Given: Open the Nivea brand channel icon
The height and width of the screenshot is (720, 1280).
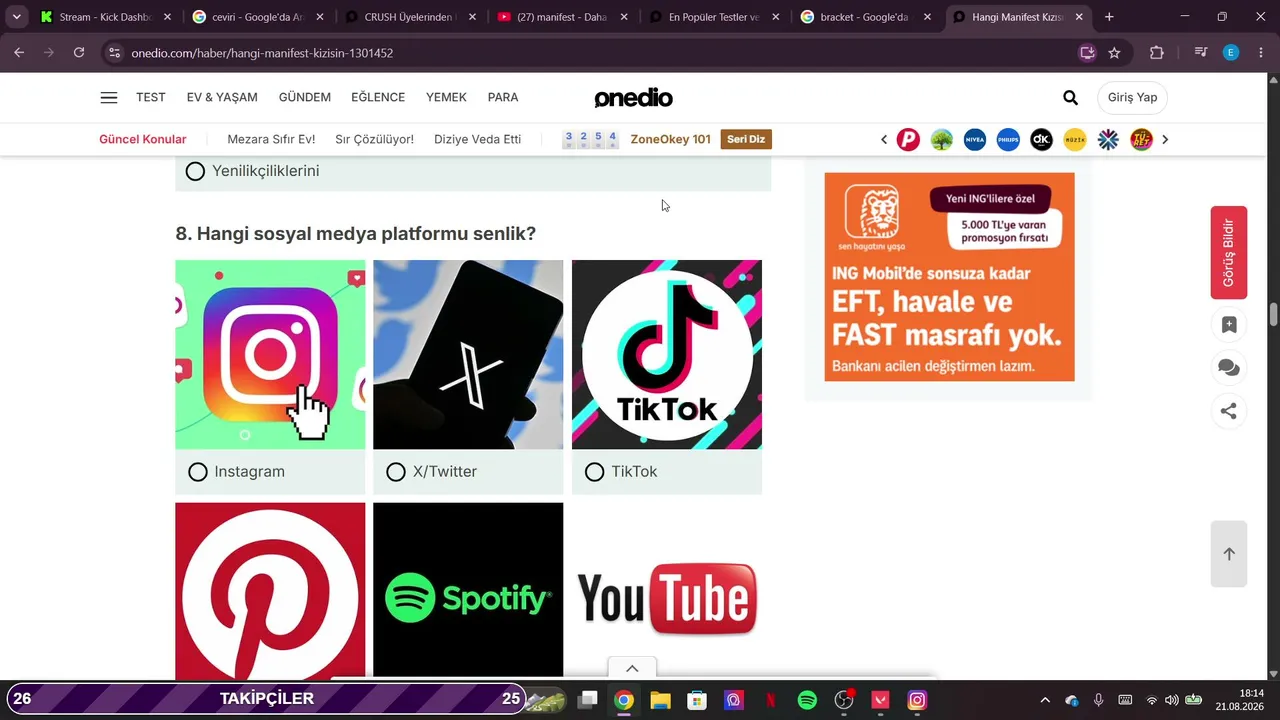Looking at the screenshot, I should (975, 140).
